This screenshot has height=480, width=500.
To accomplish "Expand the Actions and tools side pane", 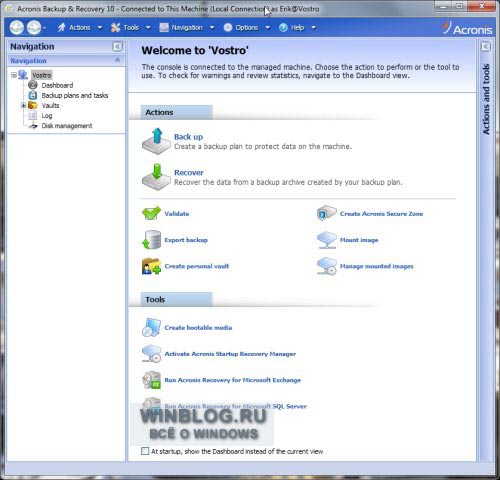I will [486, 46].
